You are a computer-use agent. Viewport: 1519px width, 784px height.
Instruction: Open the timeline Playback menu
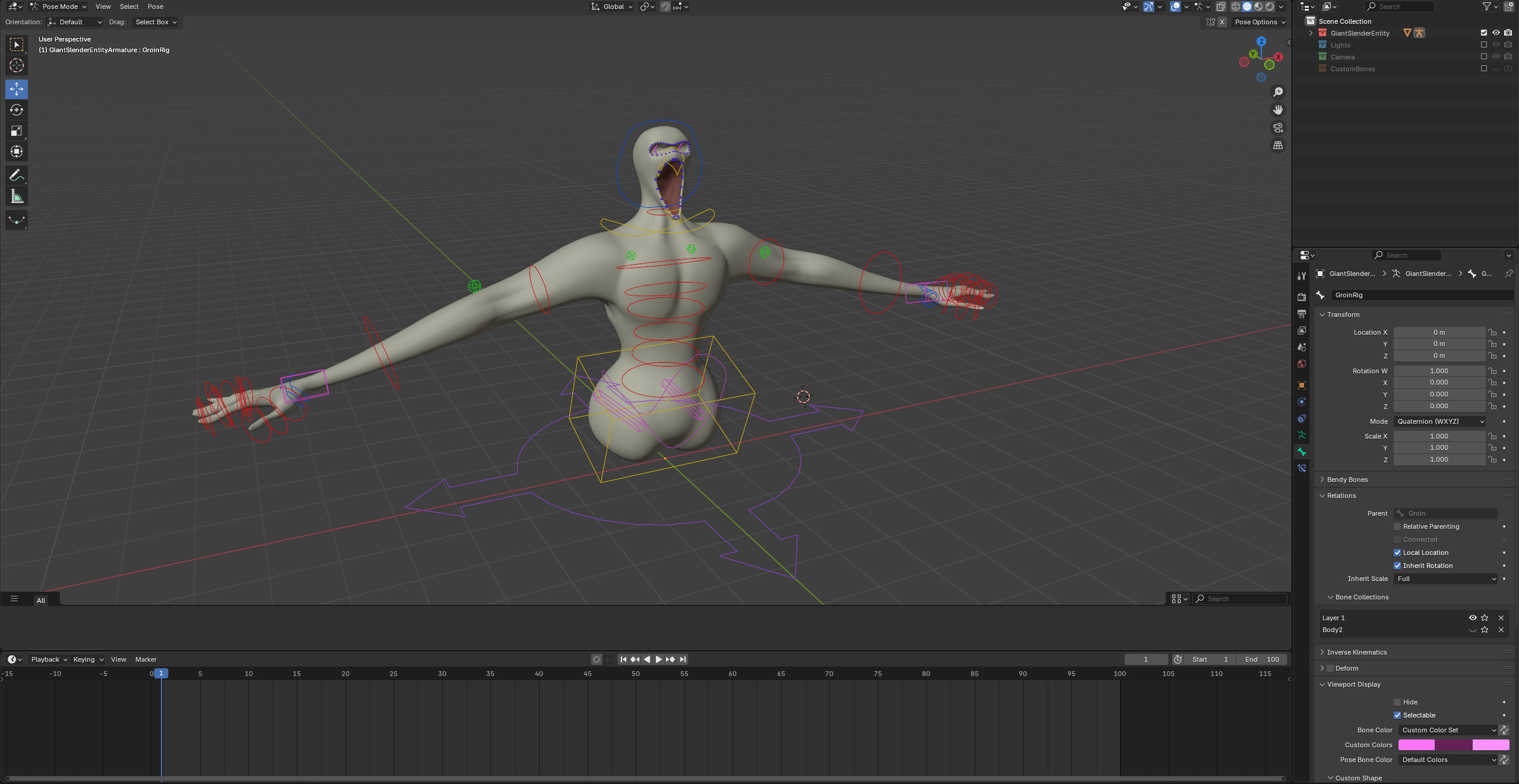coord(49,659)
